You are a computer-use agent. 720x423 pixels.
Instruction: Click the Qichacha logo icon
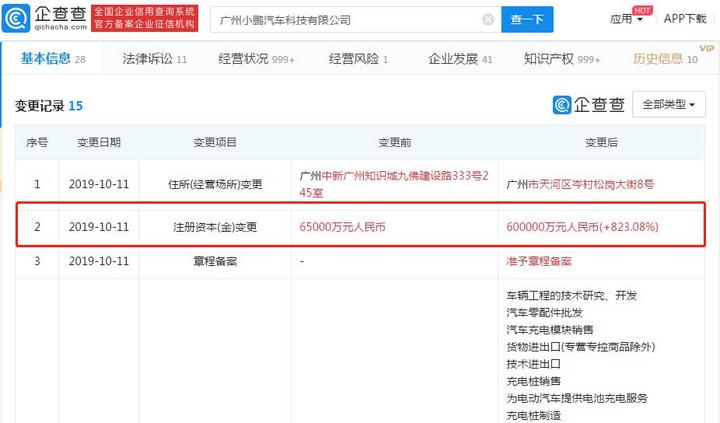[x=16, y=18]
